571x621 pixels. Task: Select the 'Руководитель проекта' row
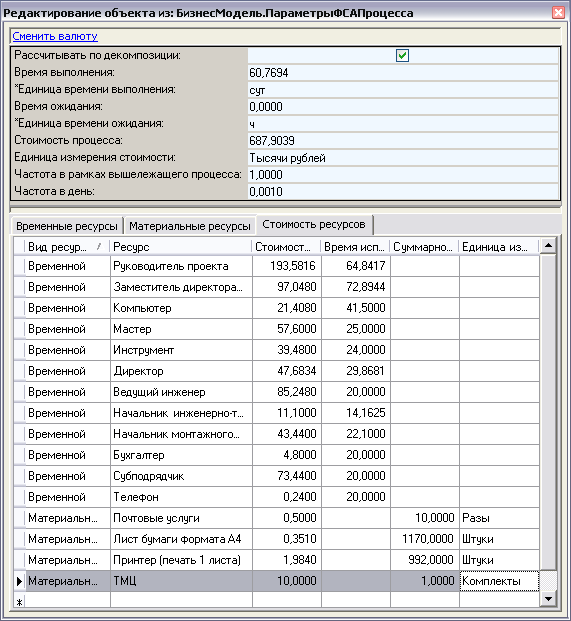[x=276, y=266]
